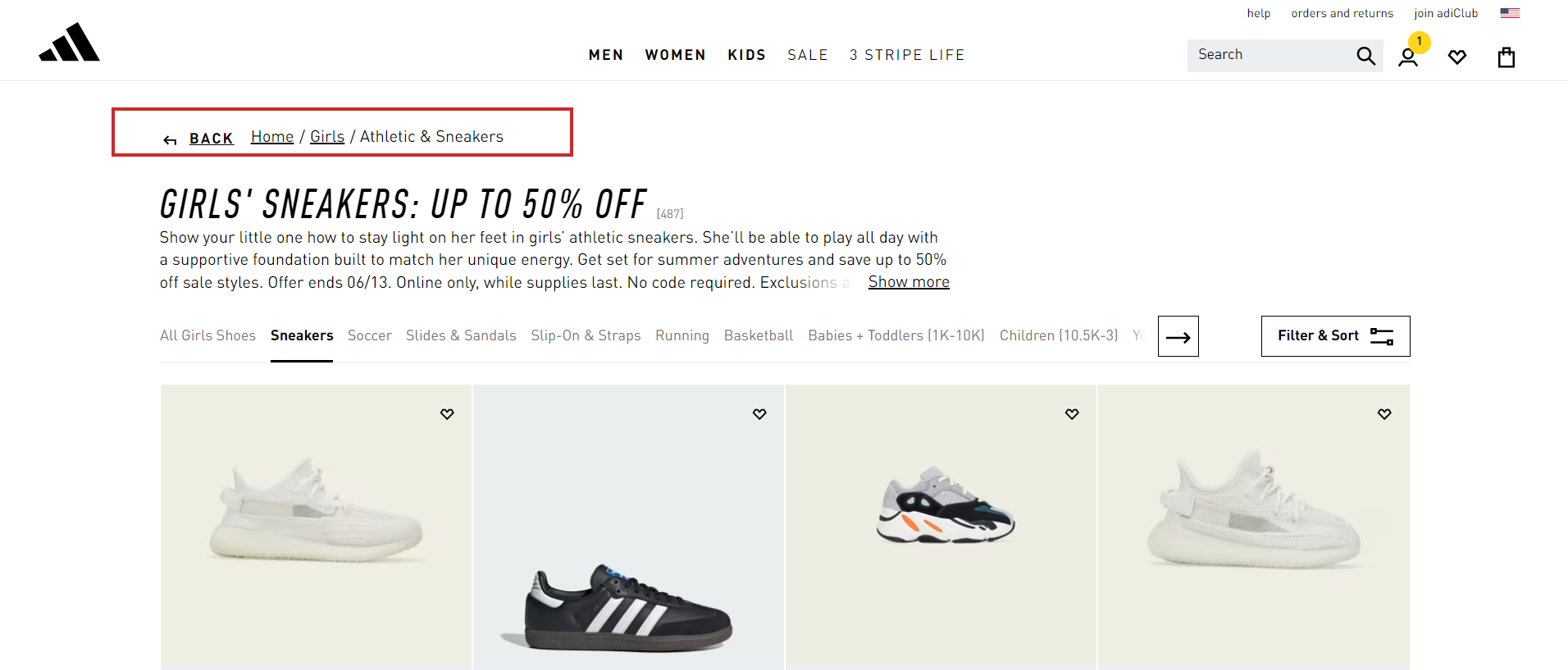
Task: Click the Girls breadcrumb link
Action: 326,136
